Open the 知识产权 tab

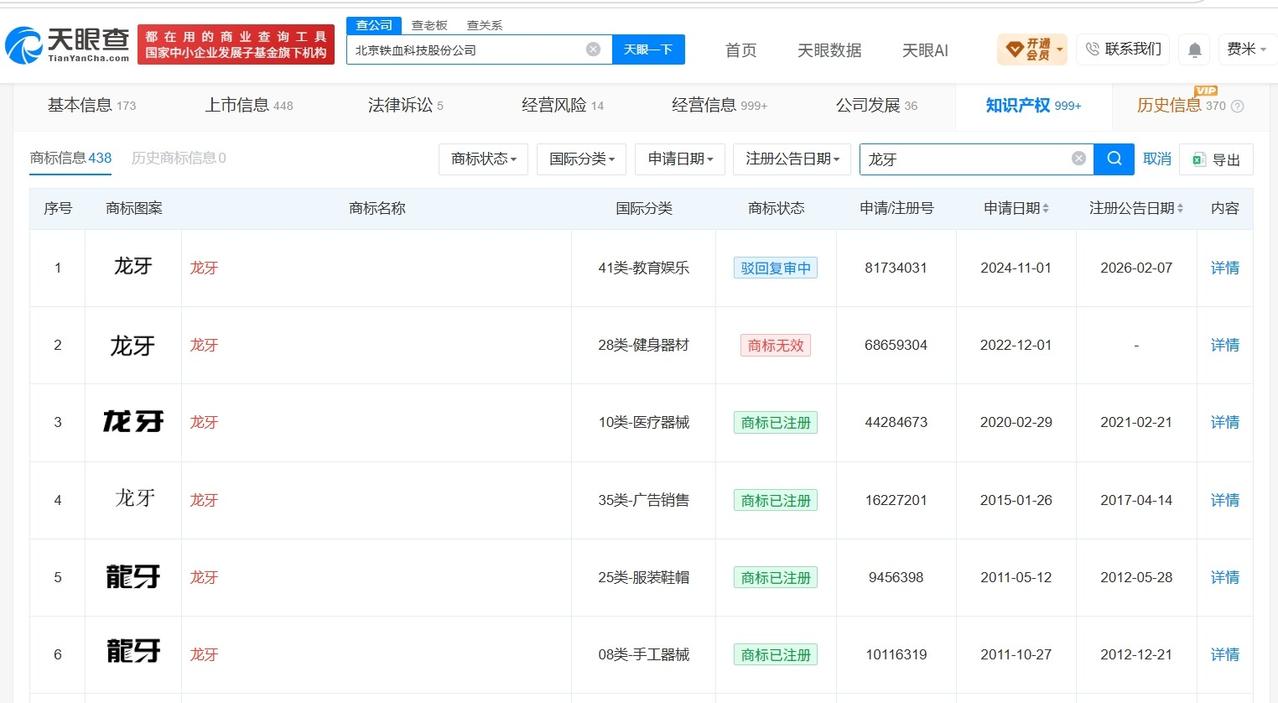[1033, 105]
